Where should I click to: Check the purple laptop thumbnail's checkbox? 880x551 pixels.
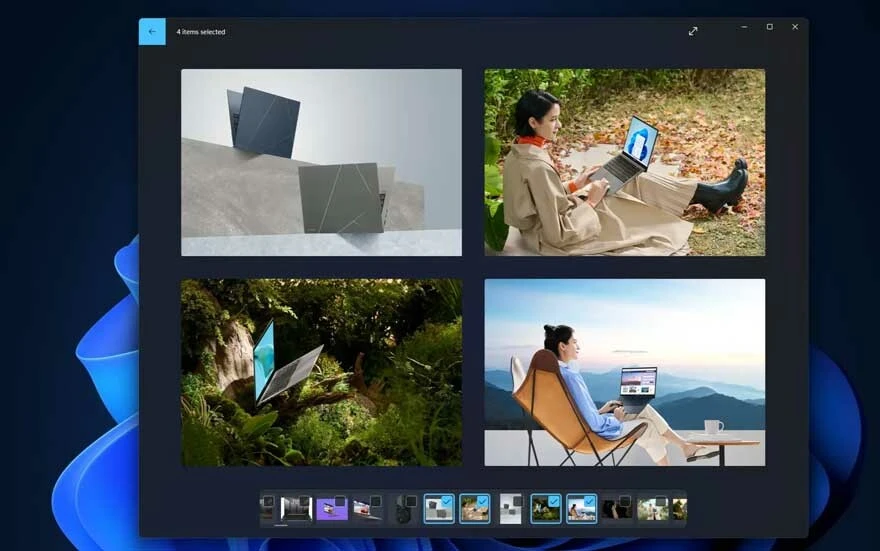[340, 501]
